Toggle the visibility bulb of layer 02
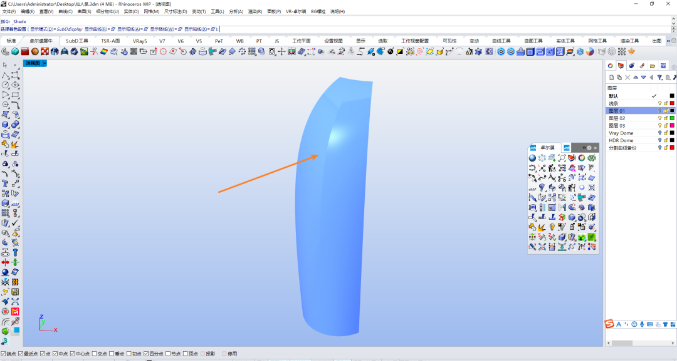Viewport: 677px width, 361px height. 660,118
